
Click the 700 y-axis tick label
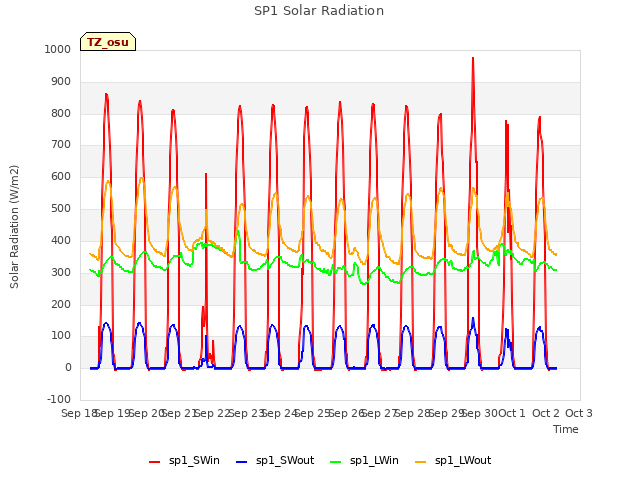coord(61,144)
